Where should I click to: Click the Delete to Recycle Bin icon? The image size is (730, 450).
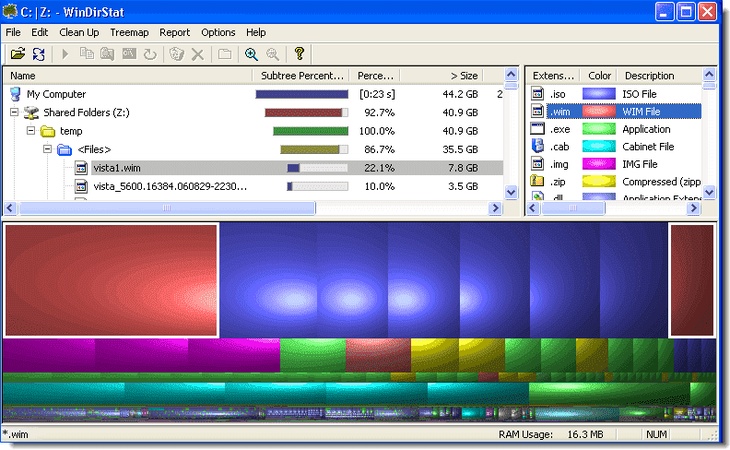click(176, 54)
